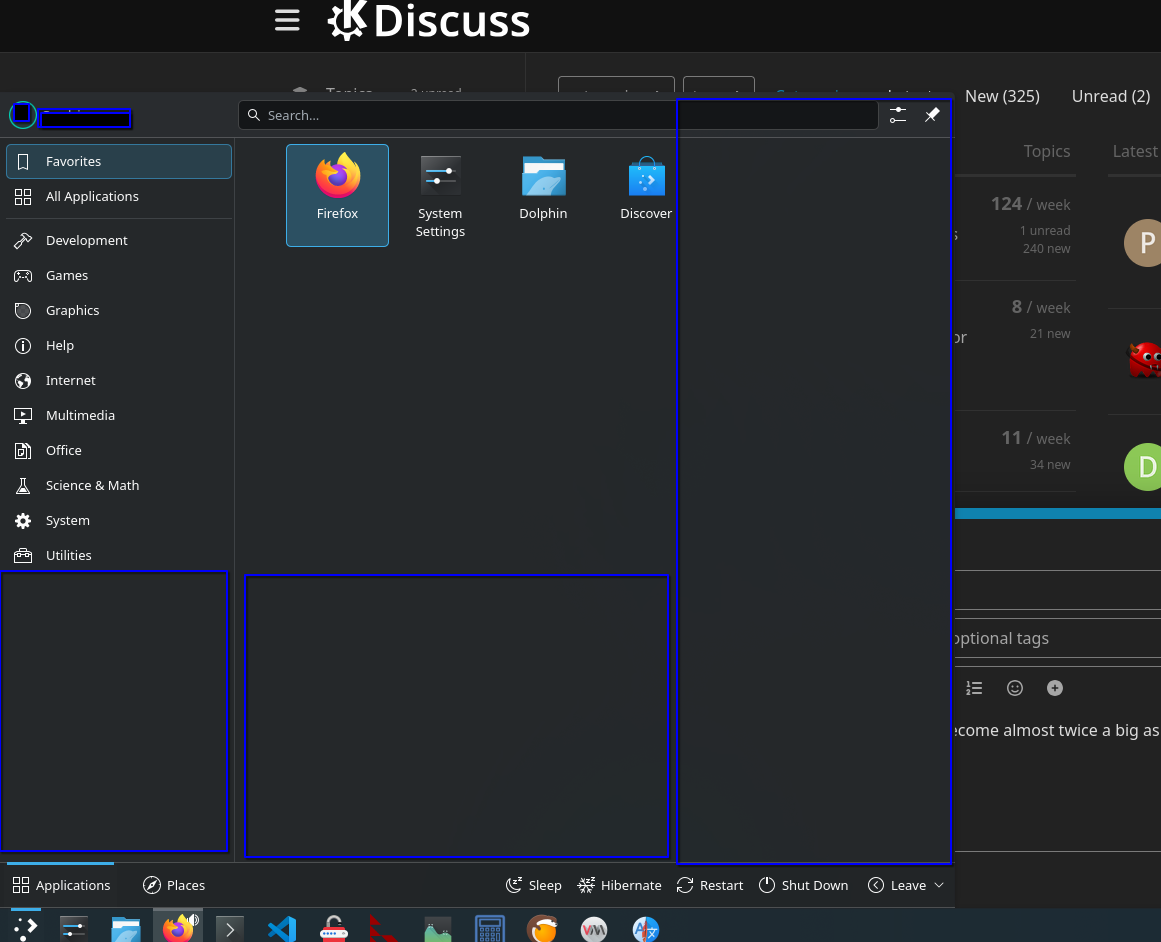Switch to the Applications tab
Image resolution: width=1161 pixels, height=942 pixels.
pos(61,885)
